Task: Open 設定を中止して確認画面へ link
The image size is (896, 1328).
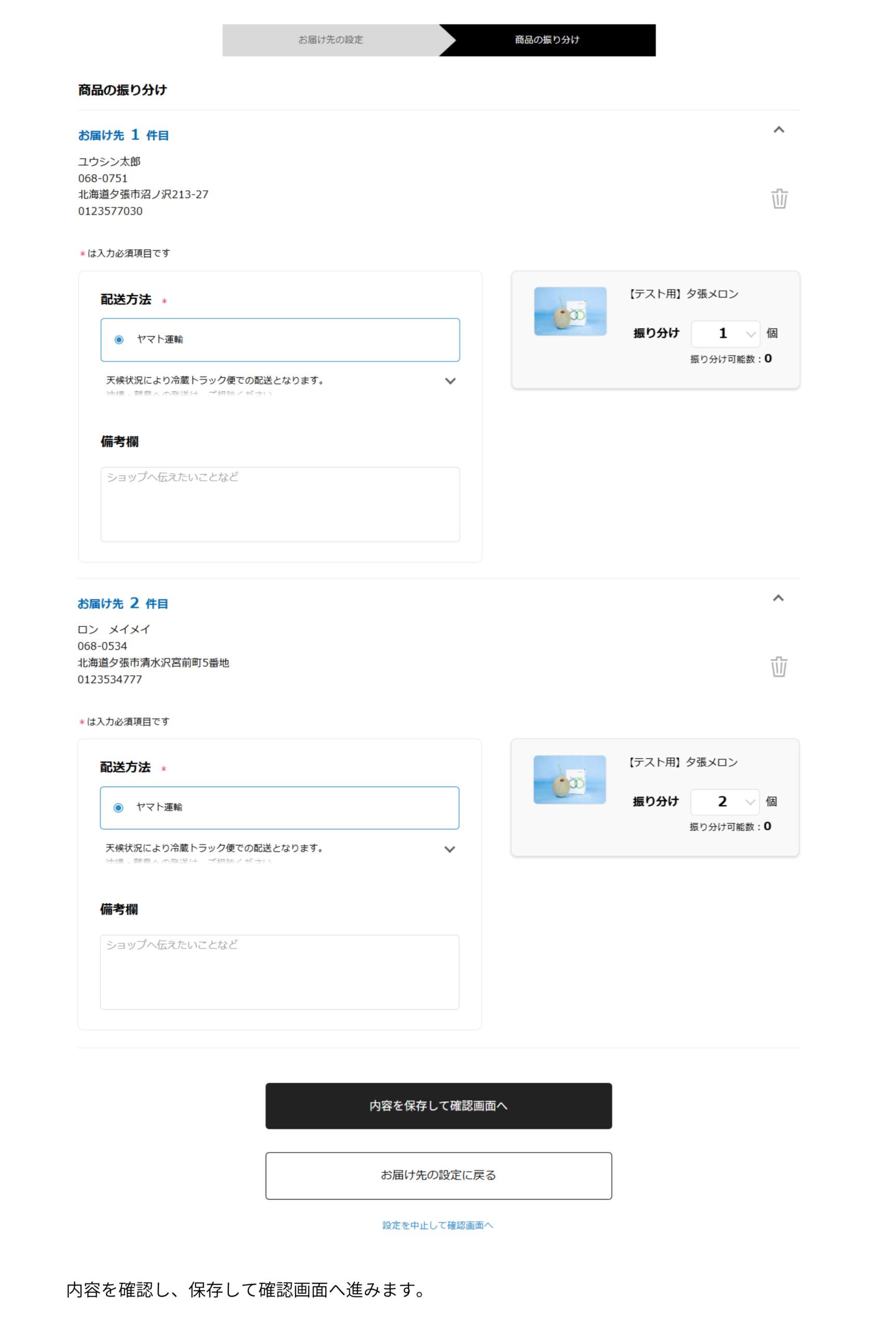Action: 438,1225
